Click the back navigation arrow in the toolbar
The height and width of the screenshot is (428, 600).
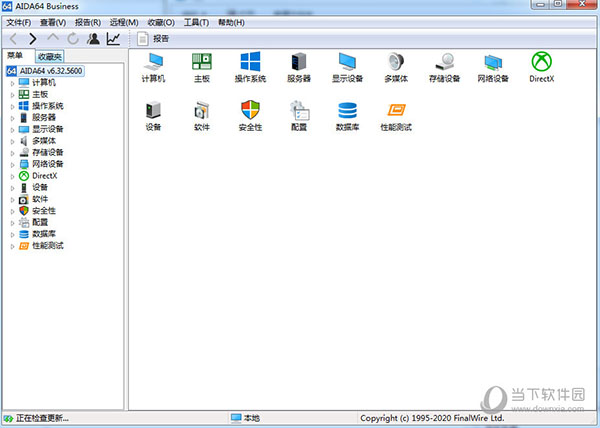tap(13, 39)
